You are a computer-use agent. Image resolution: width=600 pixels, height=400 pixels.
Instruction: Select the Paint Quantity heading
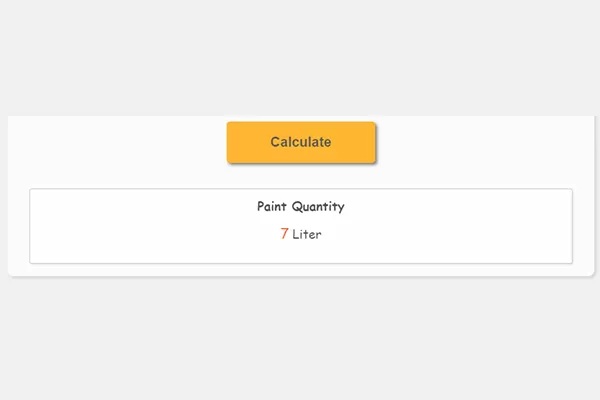pos(301,207)
